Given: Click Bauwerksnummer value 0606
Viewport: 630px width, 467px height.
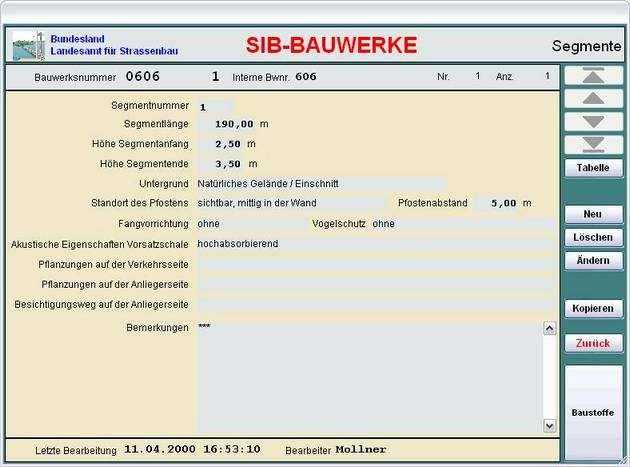Looking at the screenshot, I should (x=143, y=76).
